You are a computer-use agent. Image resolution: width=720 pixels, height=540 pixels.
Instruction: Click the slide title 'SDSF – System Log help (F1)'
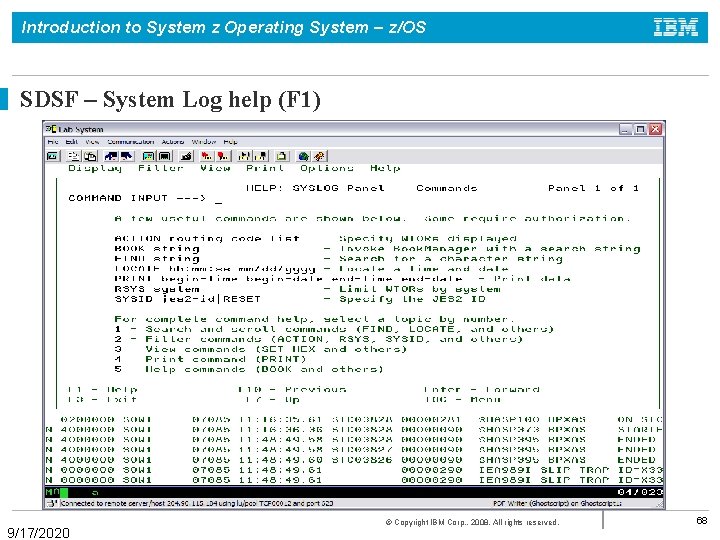170,99
